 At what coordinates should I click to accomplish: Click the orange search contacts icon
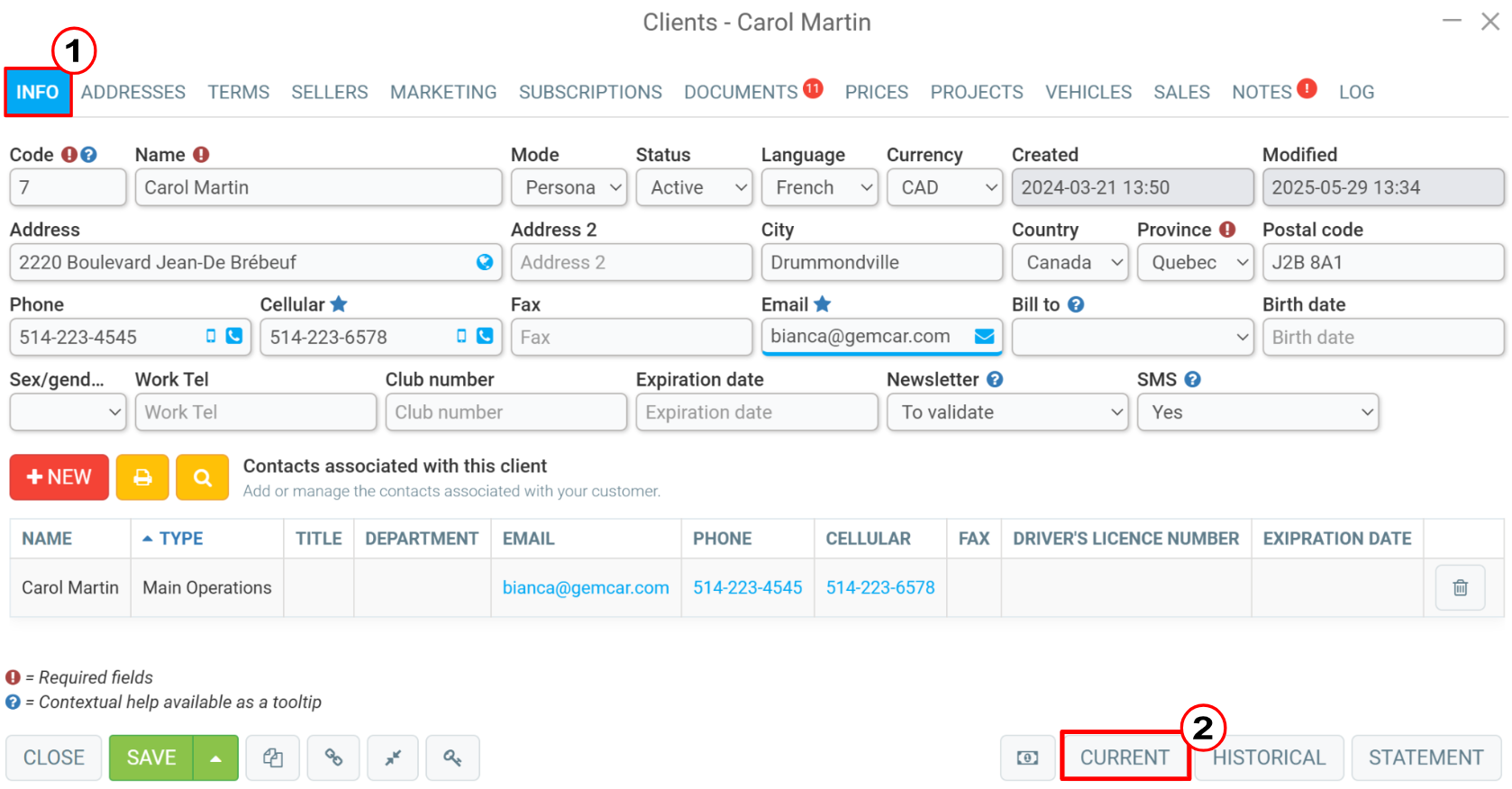click(202, 477)
